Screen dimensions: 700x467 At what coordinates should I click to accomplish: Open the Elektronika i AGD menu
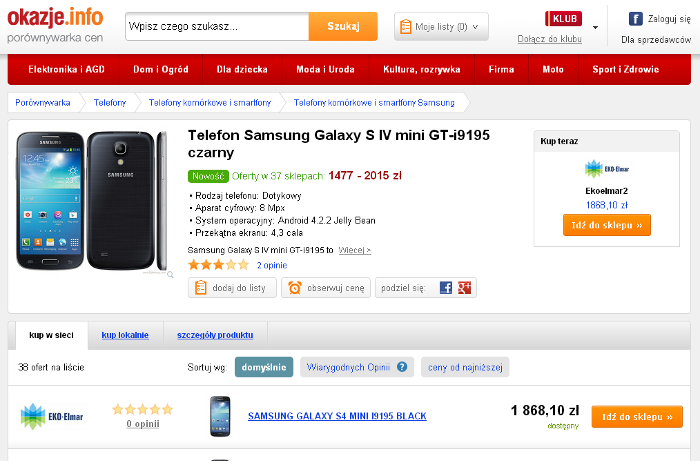coord(67,70)
